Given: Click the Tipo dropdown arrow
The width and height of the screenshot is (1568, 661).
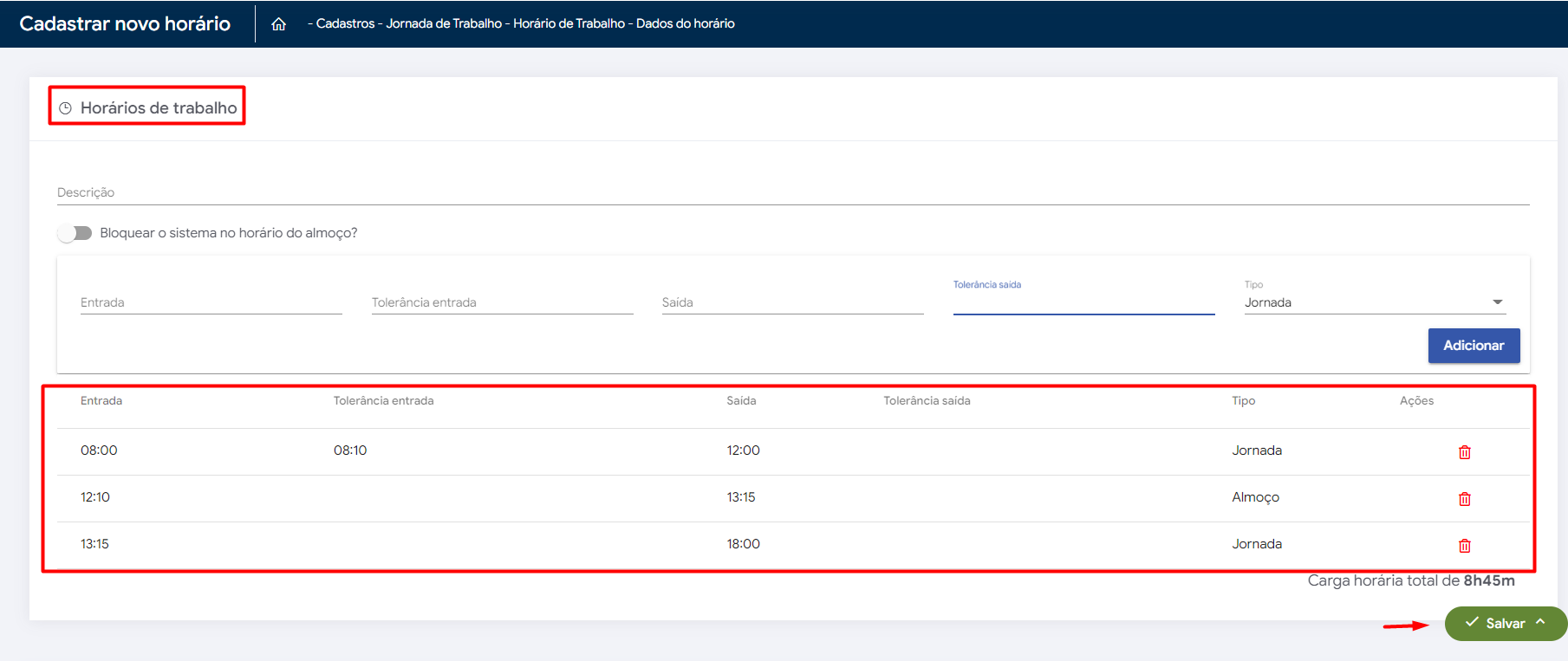Looking at the screenshot, I should point(1497,302).
